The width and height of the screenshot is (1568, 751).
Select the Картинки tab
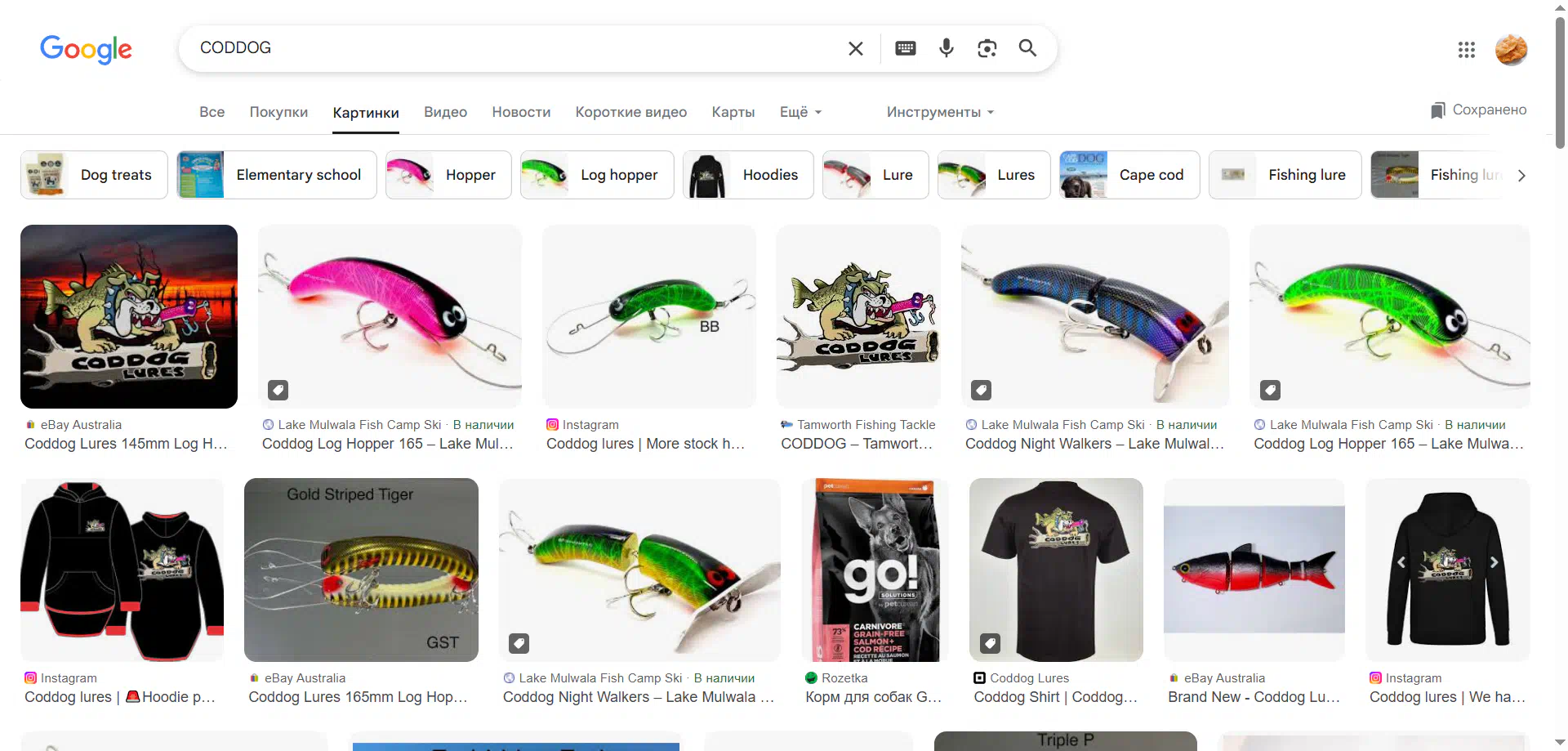tap(366, 113)
